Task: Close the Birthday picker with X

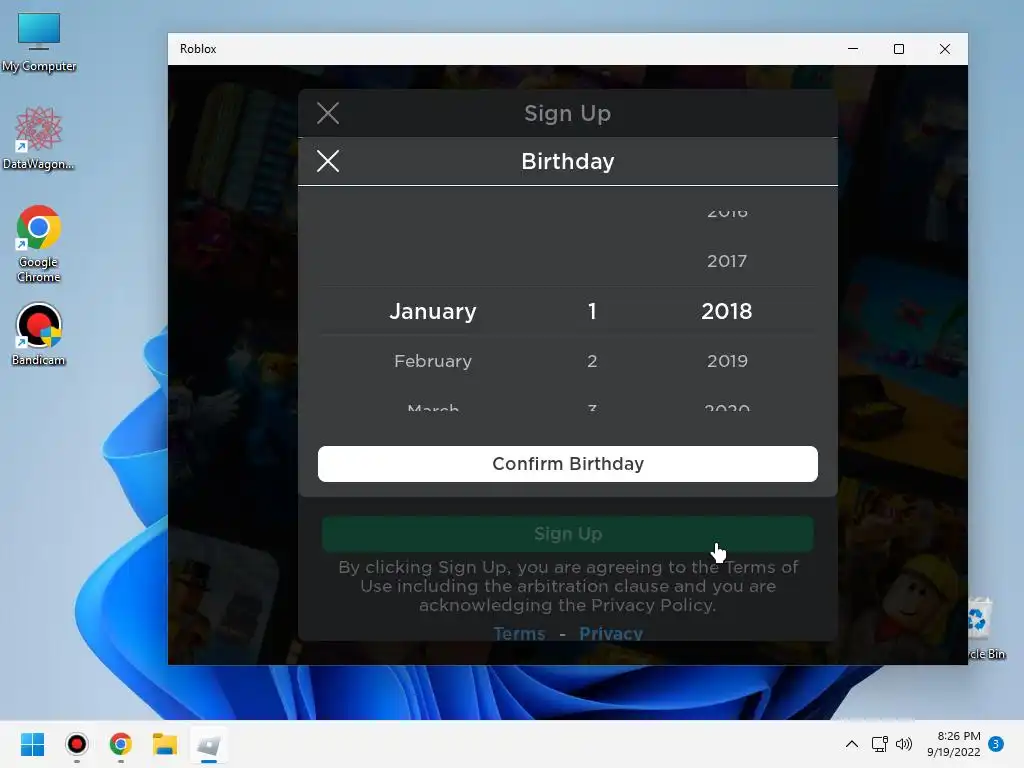Action: point(328,161)
